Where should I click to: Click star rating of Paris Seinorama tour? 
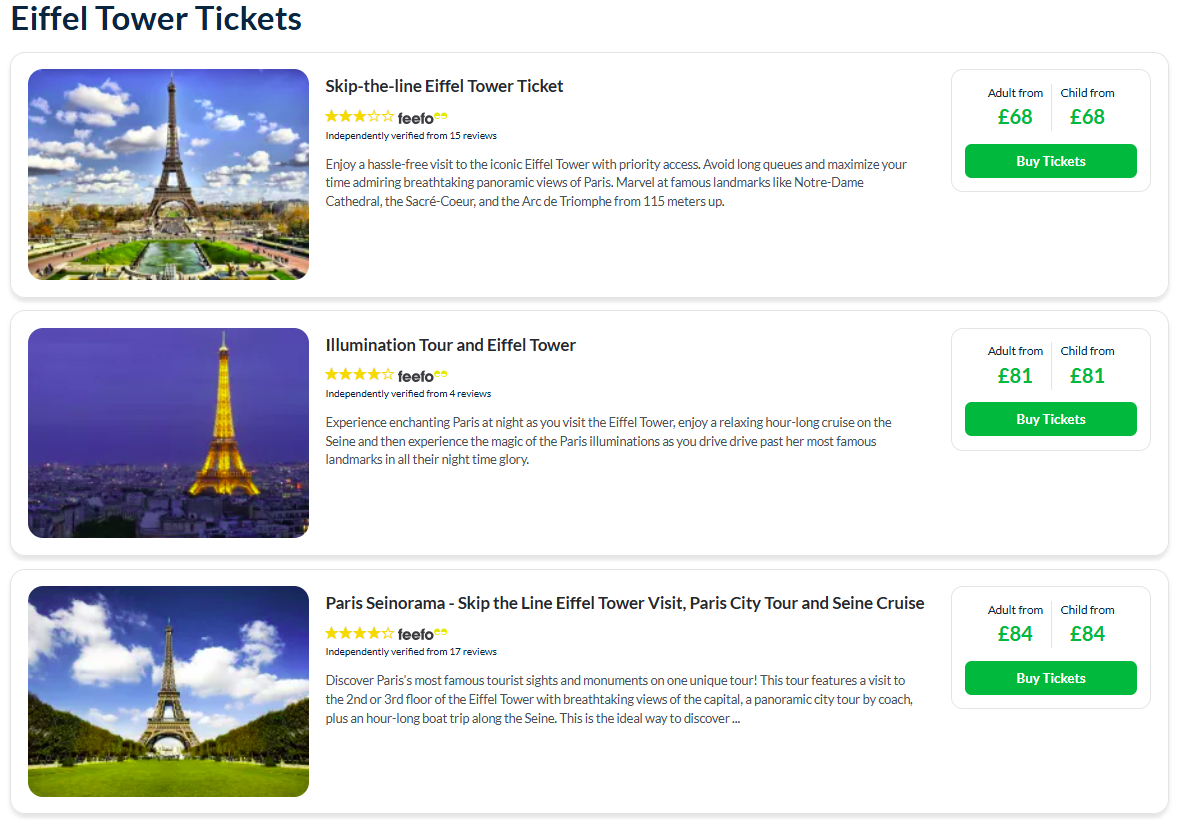coord(360,633)
